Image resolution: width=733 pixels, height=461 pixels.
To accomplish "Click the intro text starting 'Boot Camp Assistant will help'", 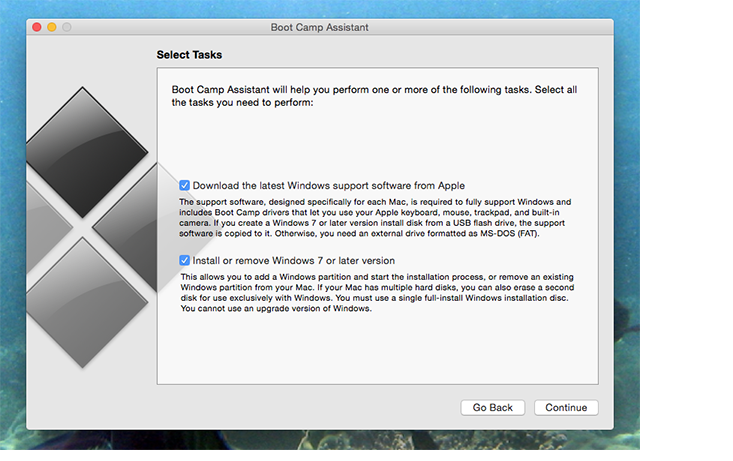I will (x=374, y=96).
